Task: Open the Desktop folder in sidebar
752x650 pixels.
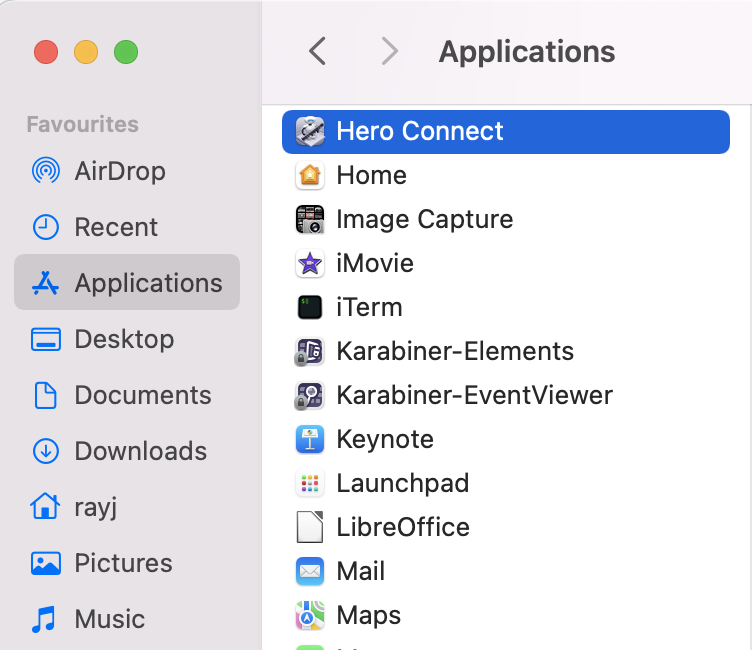Action: (x=127, y=339)
